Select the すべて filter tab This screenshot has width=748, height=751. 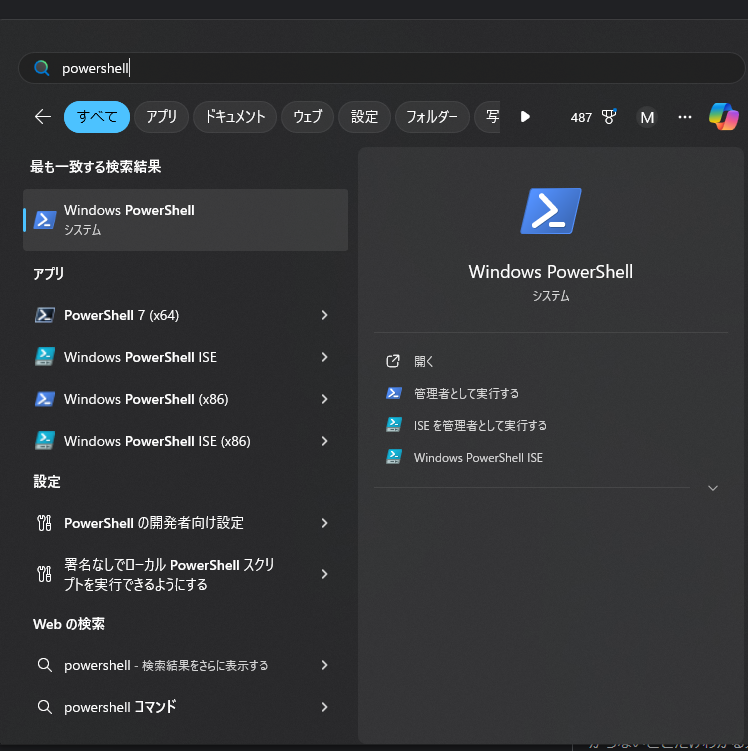coord(97,116)
